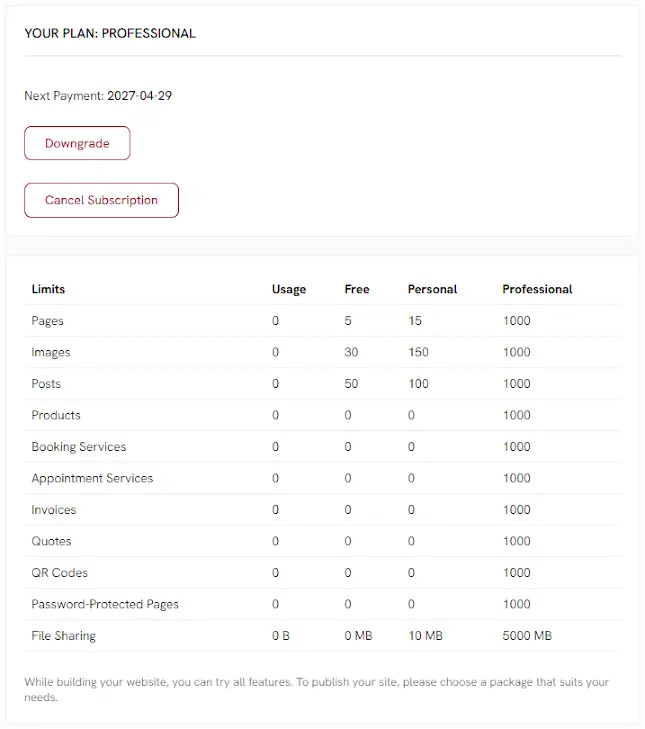The image size is (645, 729).
Task: Select the QR Codes row label
Action: coord(60,573)
